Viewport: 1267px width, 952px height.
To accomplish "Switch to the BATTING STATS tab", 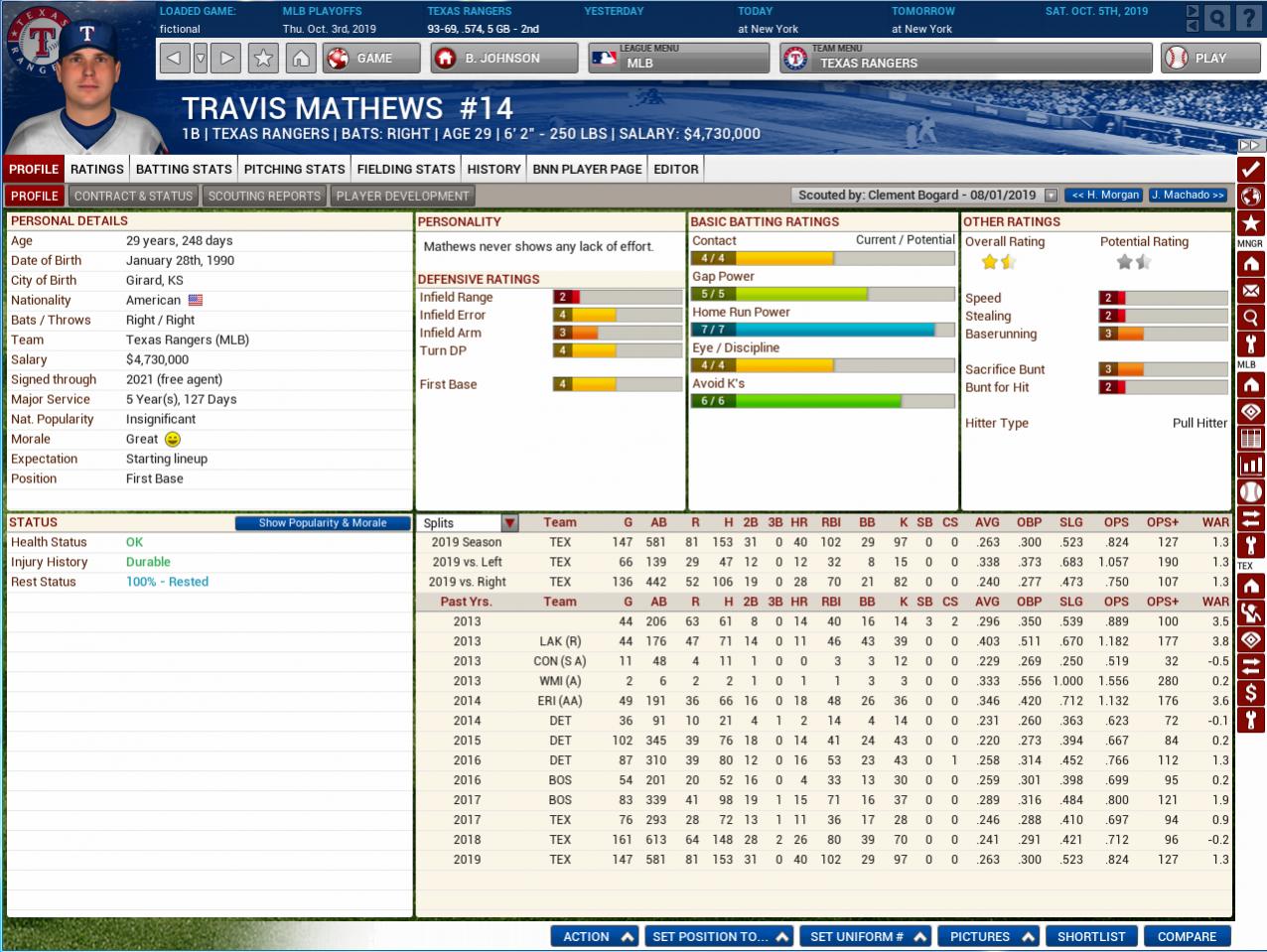I will point(184,169).
